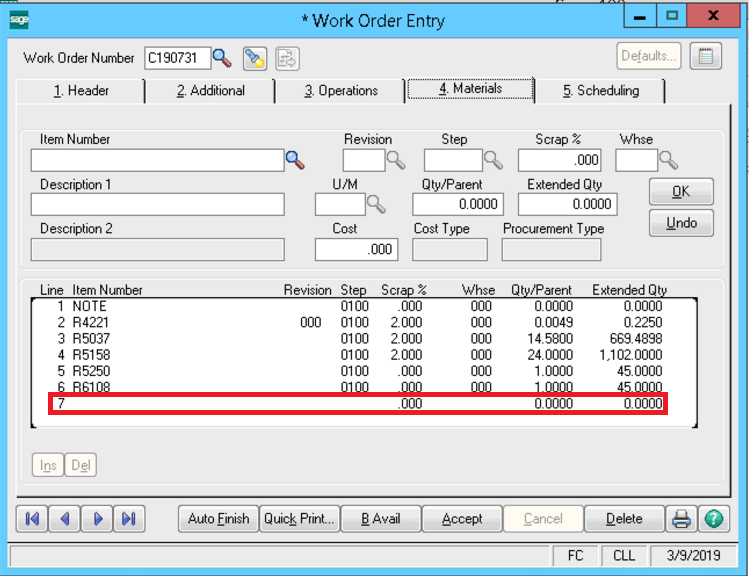Click the Work Order Number field C190731

click(177, 58)
